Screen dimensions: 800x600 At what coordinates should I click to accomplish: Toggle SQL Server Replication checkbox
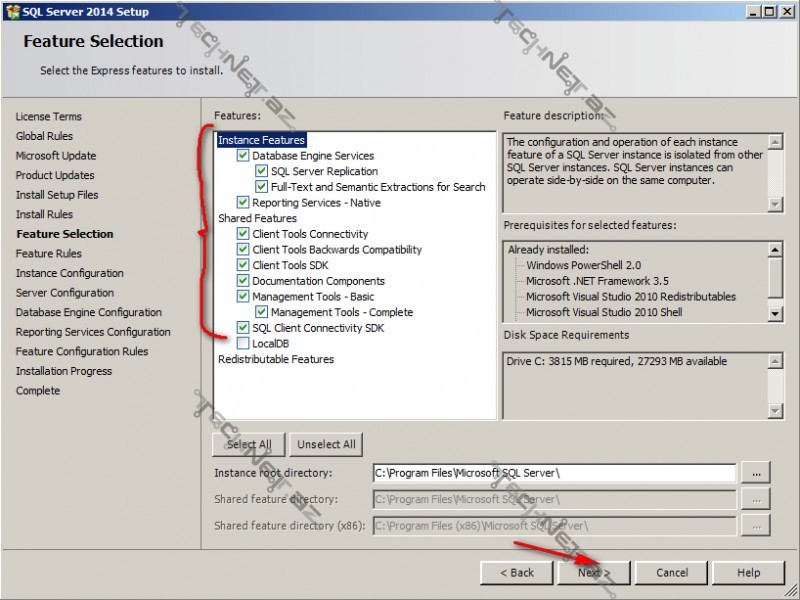(262, 171)
